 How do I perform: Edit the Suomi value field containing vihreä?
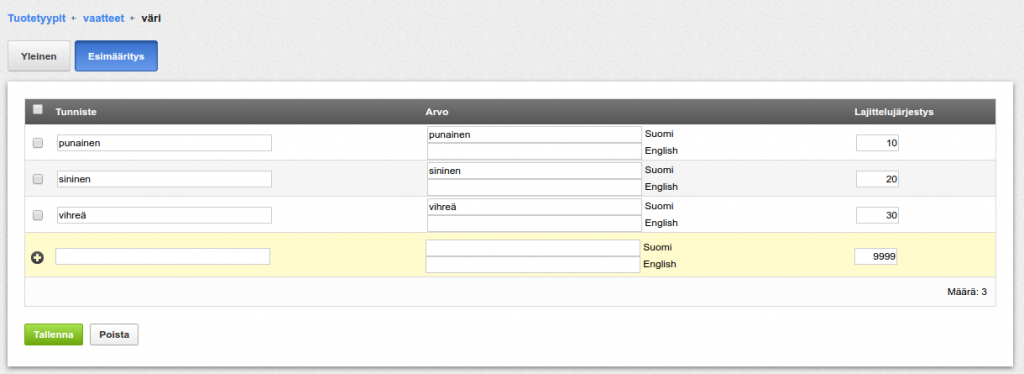534,206
